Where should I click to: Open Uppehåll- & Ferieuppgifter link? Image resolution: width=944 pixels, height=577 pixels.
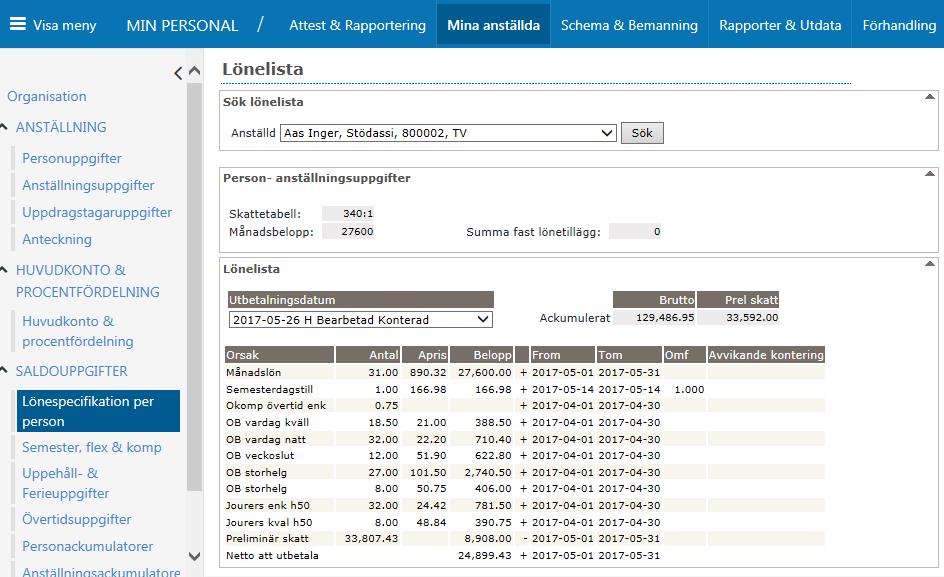[66, 483]
